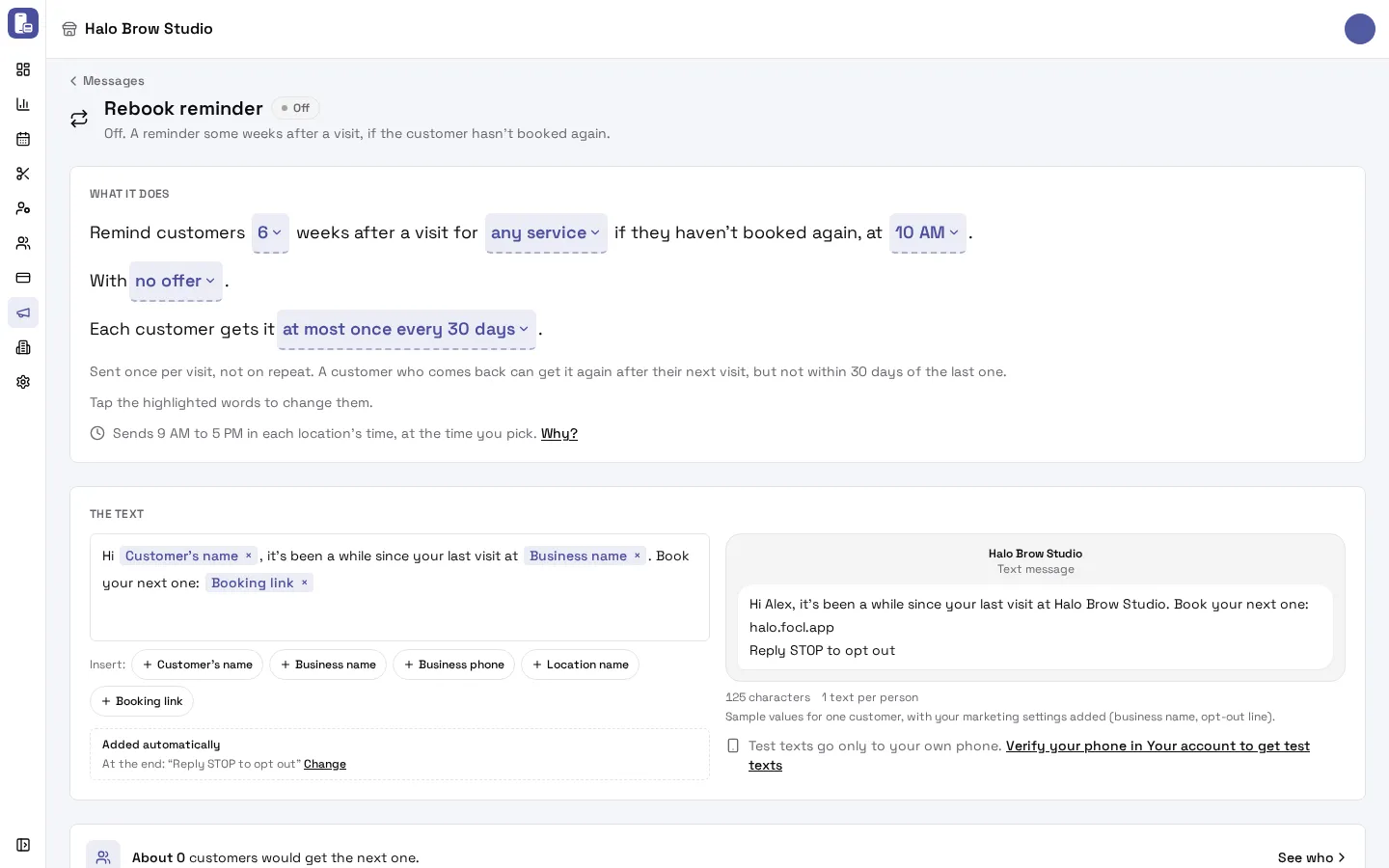The width and height of the screenshot is (1389, 868).
Task: Click the 'Why?' link
Action: 559,433
